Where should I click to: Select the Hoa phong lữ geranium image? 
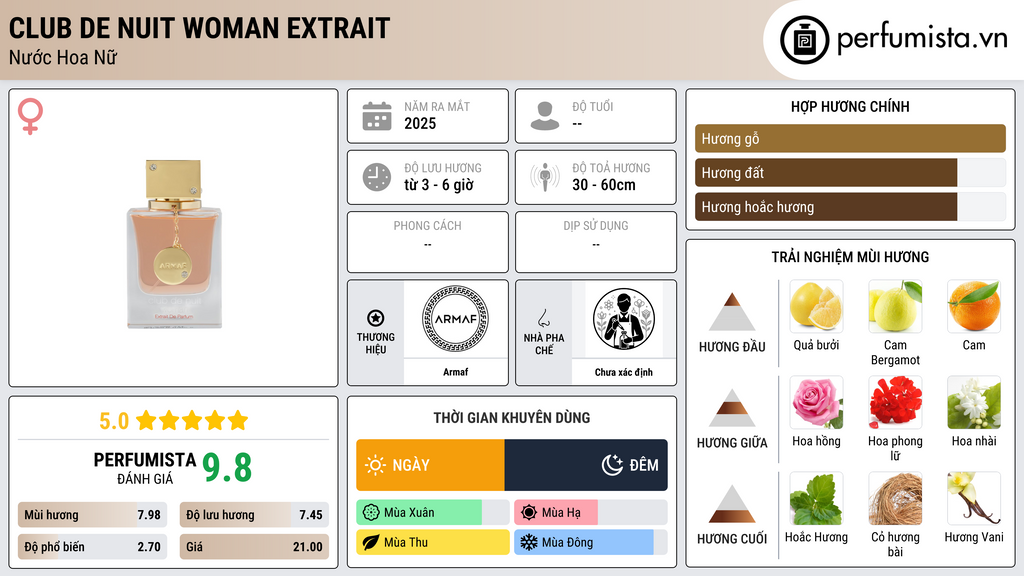click(x=895, y=402)
